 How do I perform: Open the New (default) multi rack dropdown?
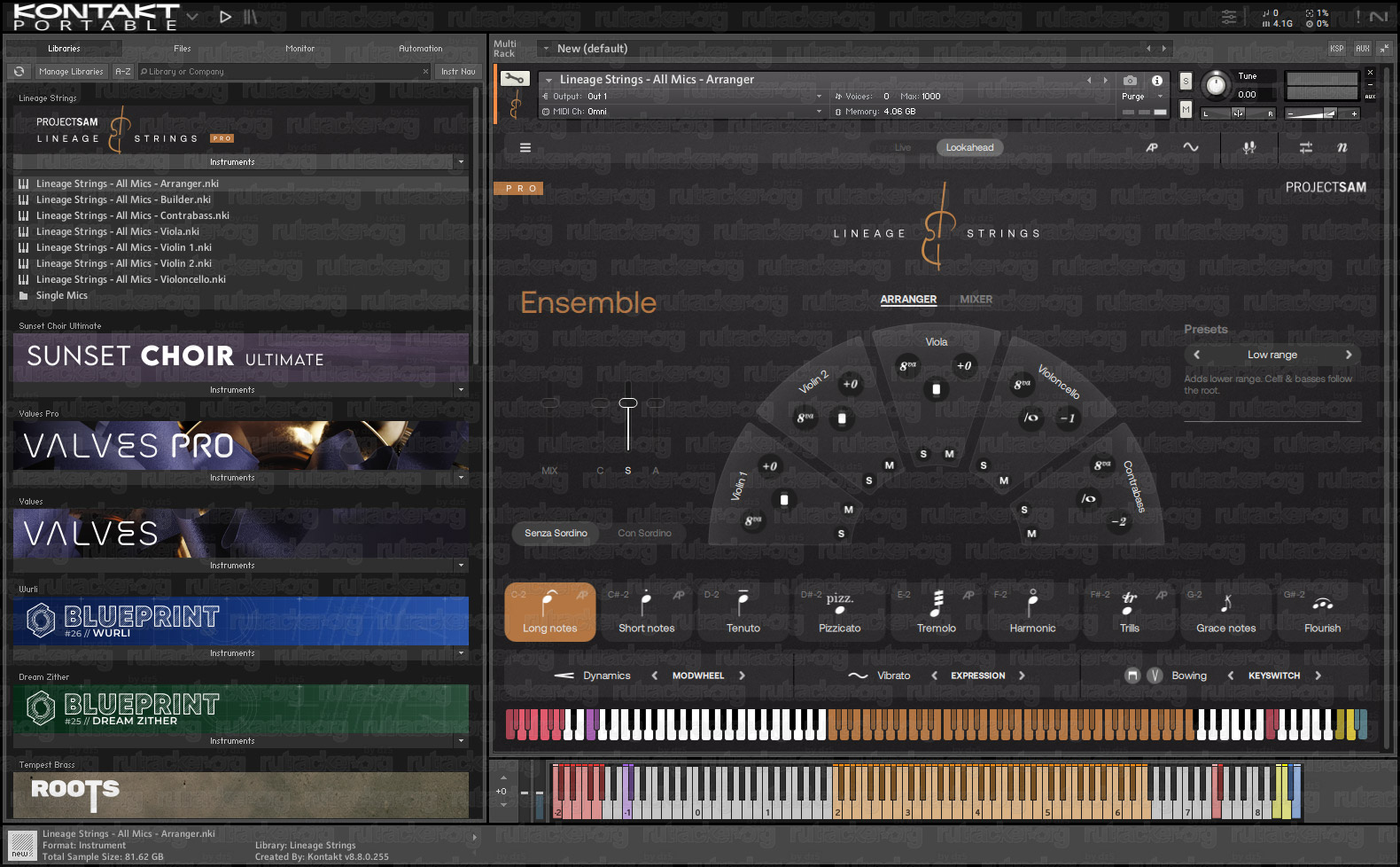click(547, 49)
